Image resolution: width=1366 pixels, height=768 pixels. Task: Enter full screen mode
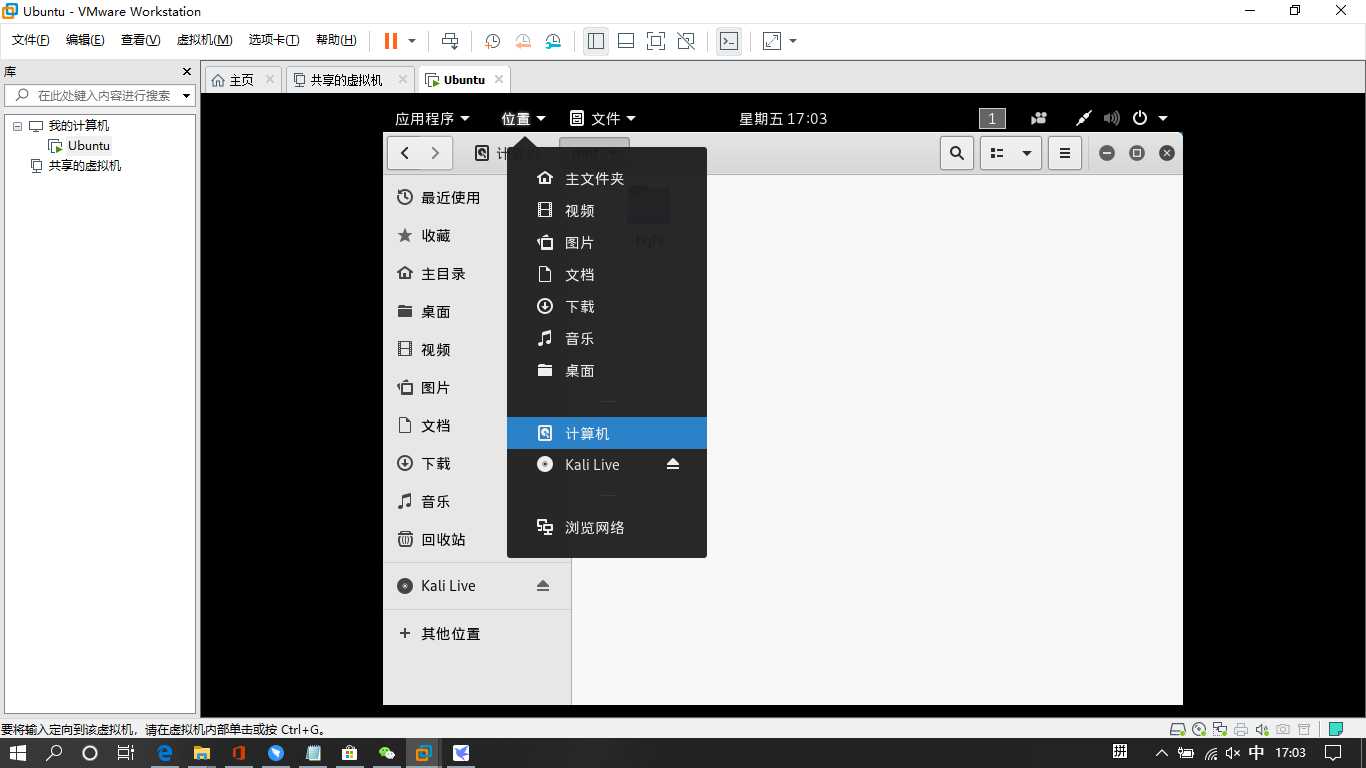tap(656, 41)
